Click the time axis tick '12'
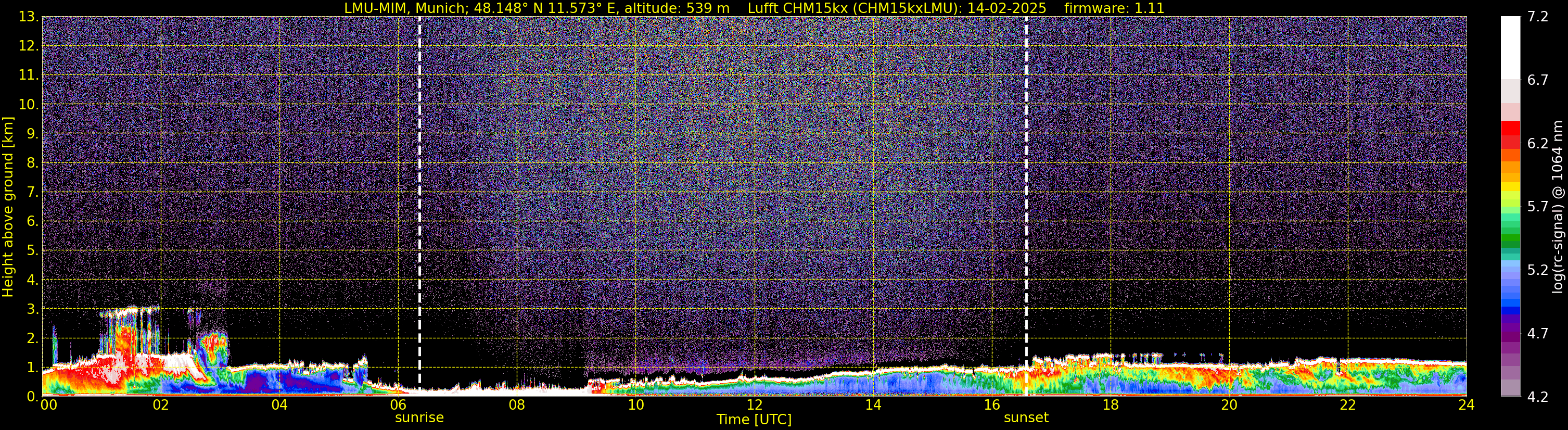 coord(754,406)
